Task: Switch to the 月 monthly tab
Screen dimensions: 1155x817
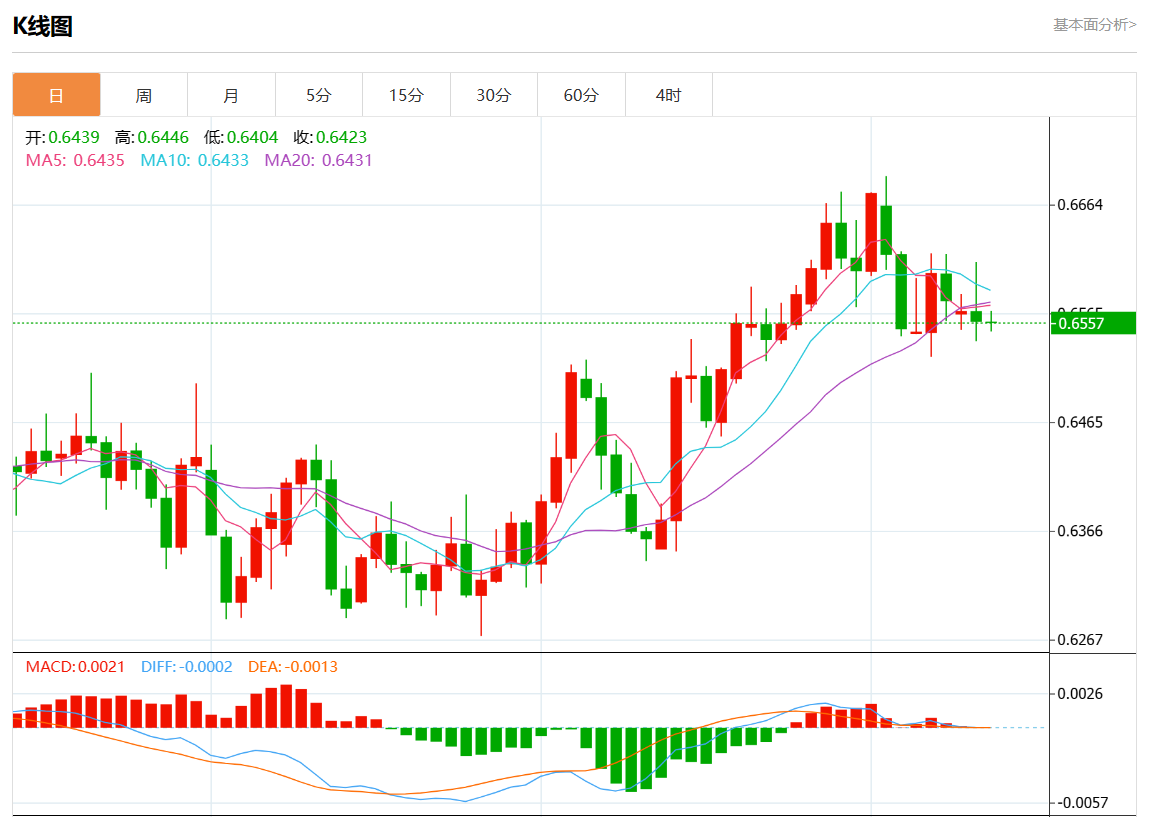Action: click(231, 95)
